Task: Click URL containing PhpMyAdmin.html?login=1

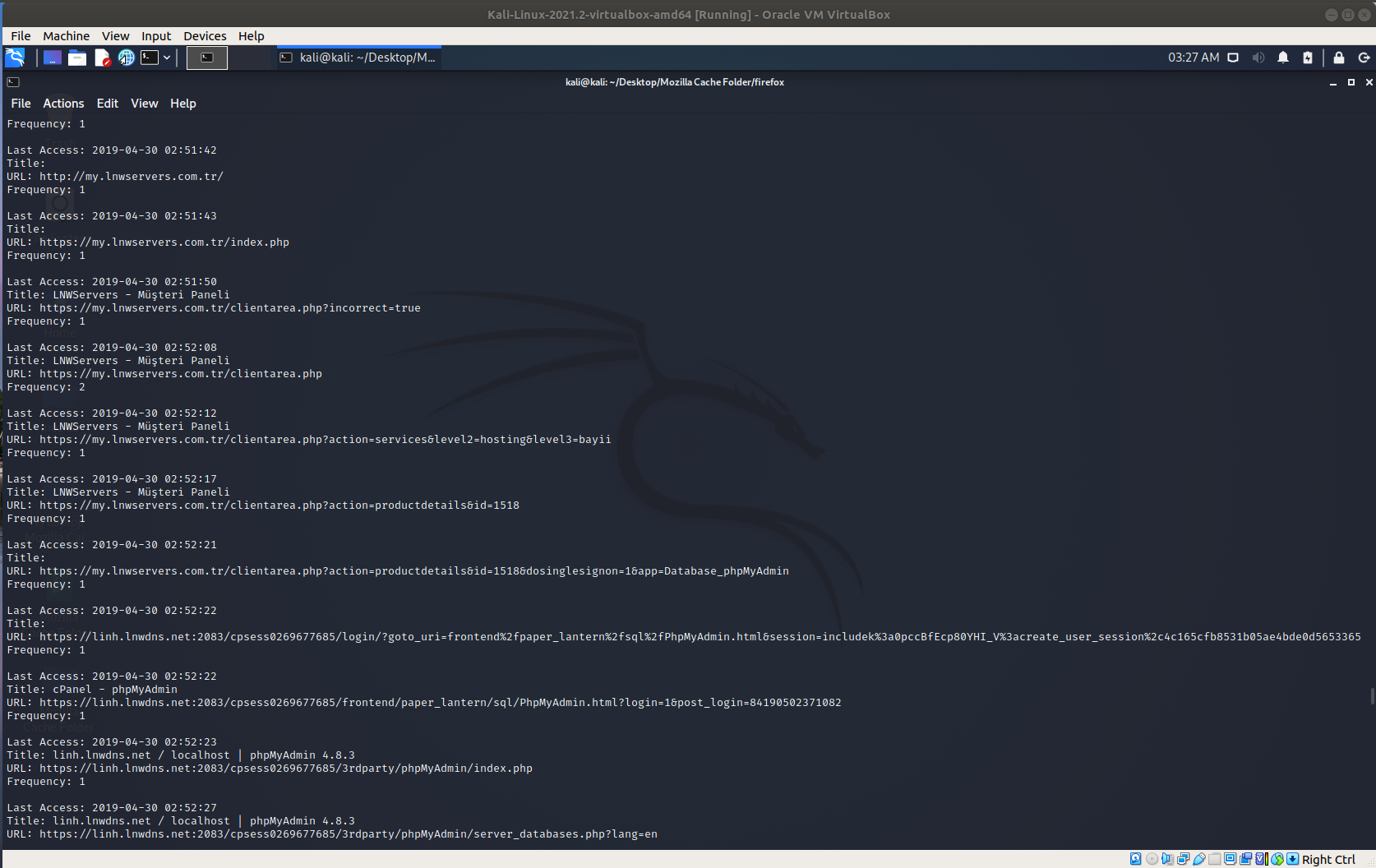Action: click(x=424, y=703)
